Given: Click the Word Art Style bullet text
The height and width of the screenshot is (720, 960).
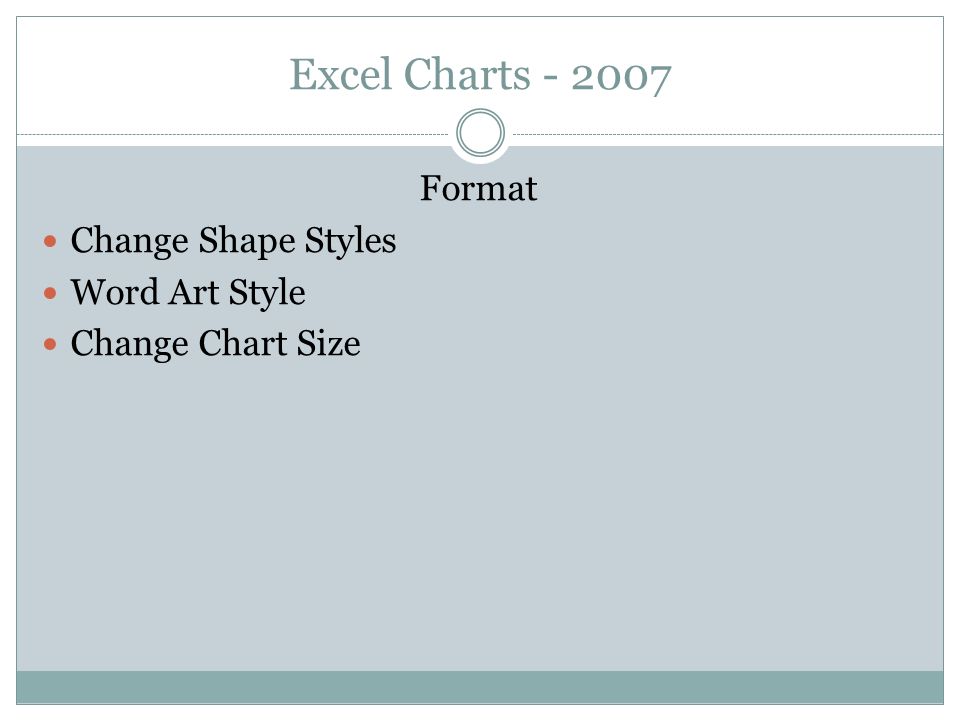Looking at the screenshot, I should pos(188,292).
